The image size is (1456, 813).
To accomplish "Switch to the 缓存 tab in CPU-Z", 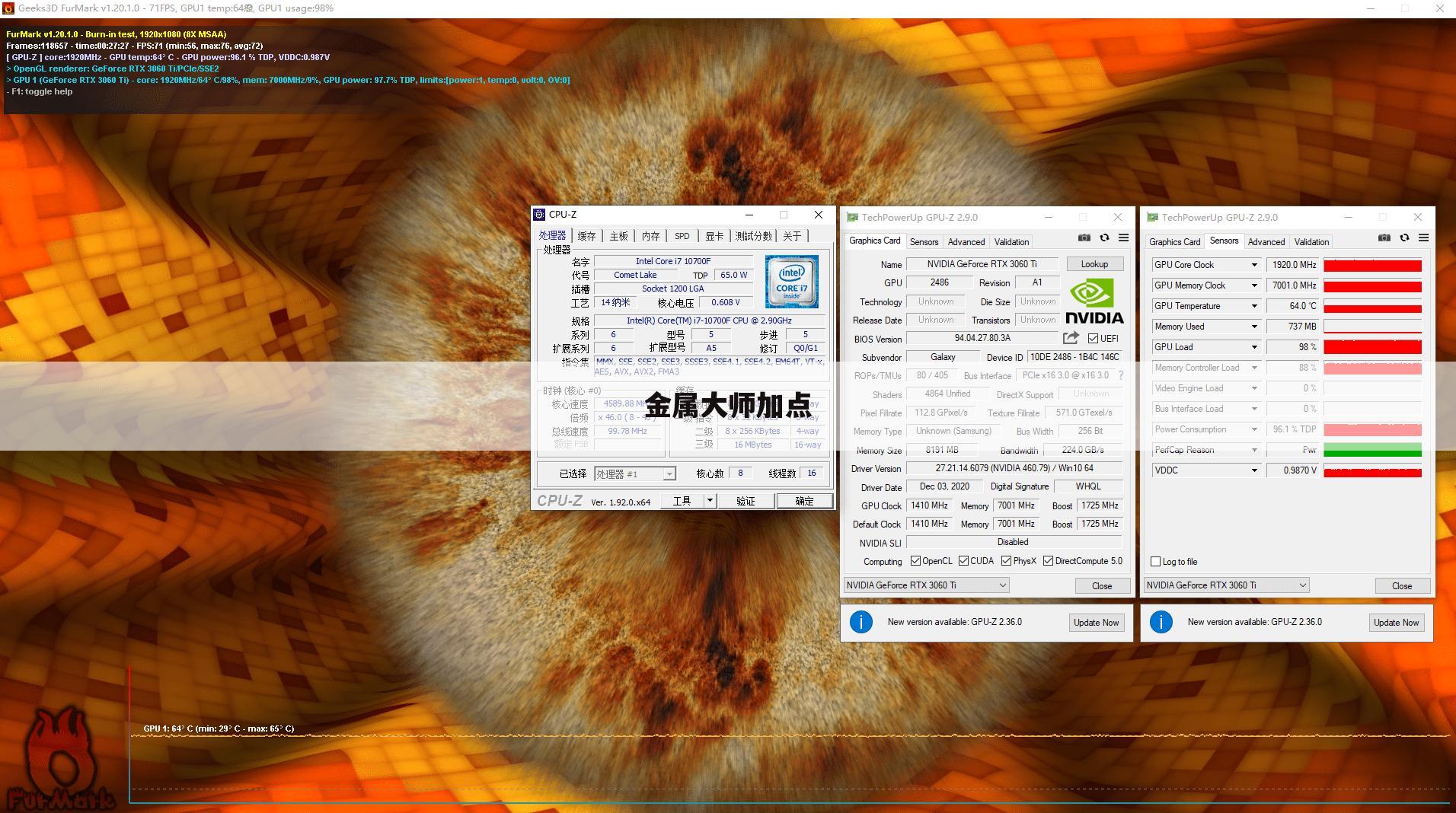I will point(586,236).
